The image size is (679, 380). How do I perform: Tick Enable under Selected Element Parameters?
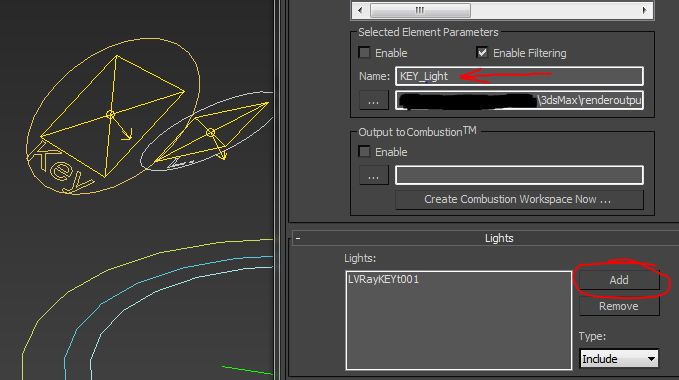(365, 52)
